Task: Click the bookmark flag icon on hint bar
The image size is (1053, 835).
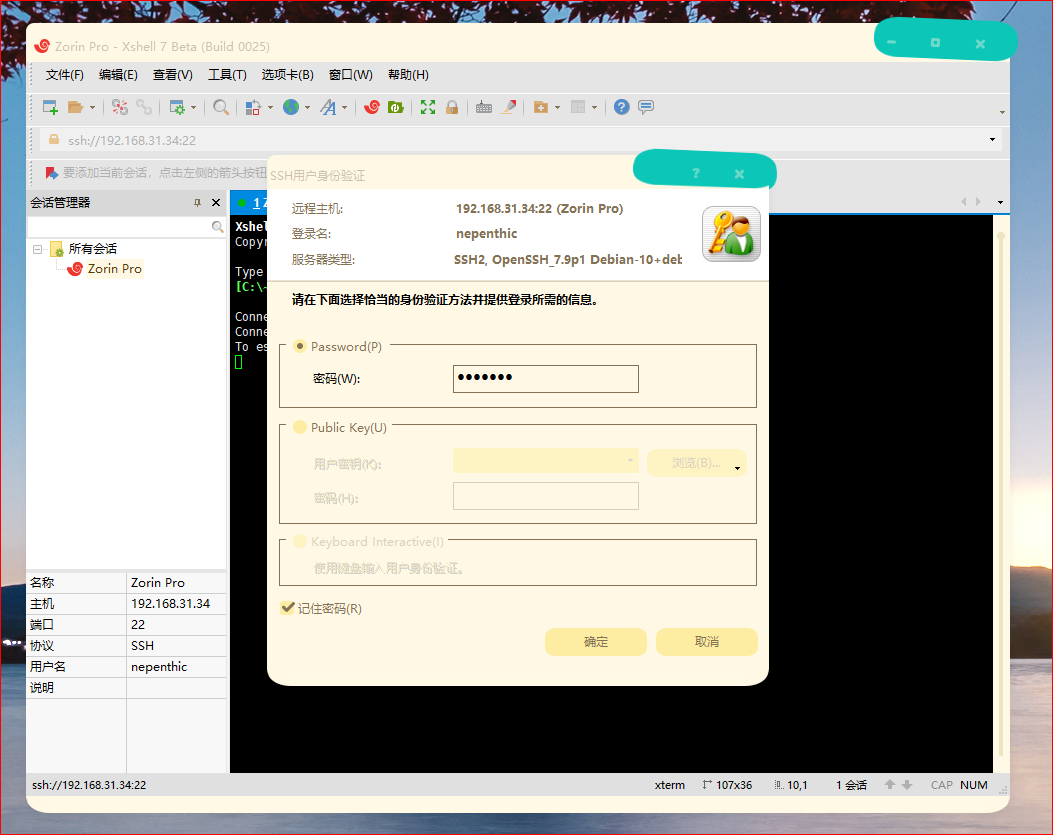Action: 51,173
